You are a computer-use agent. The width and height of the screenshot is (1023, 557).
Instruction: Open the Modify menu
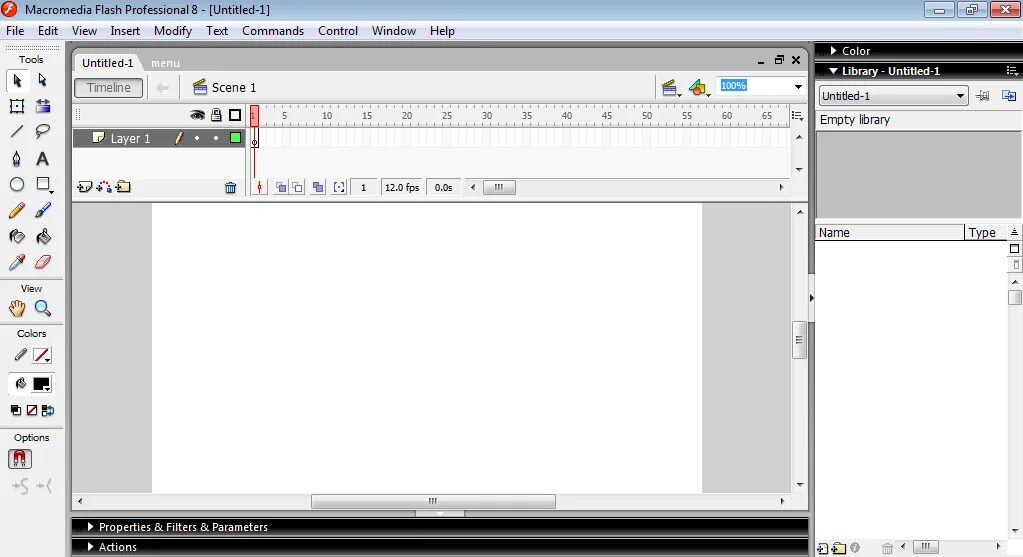click(x=173, y=31)
